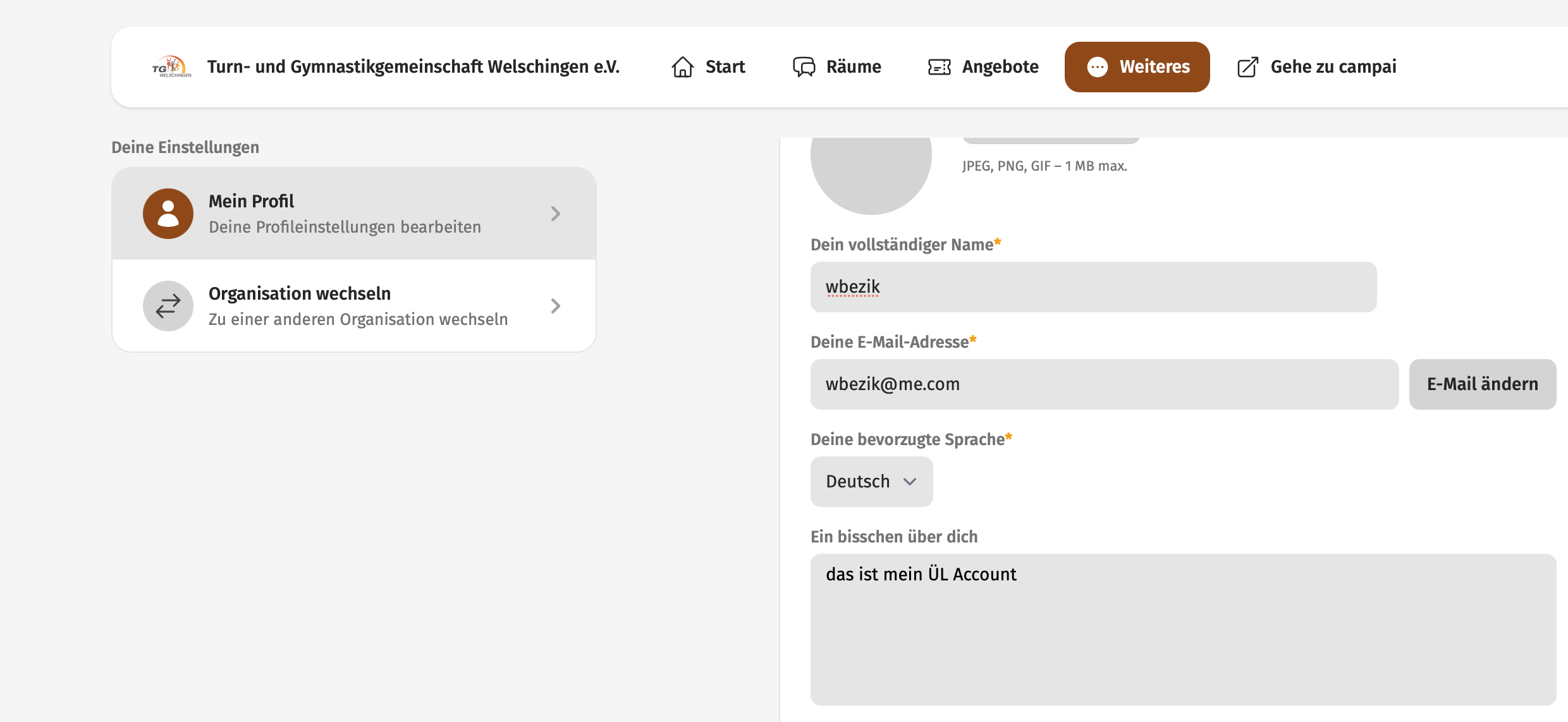Click the full name field containing wbezik
Screen dimensions: 1568x722
point(1093,287)
